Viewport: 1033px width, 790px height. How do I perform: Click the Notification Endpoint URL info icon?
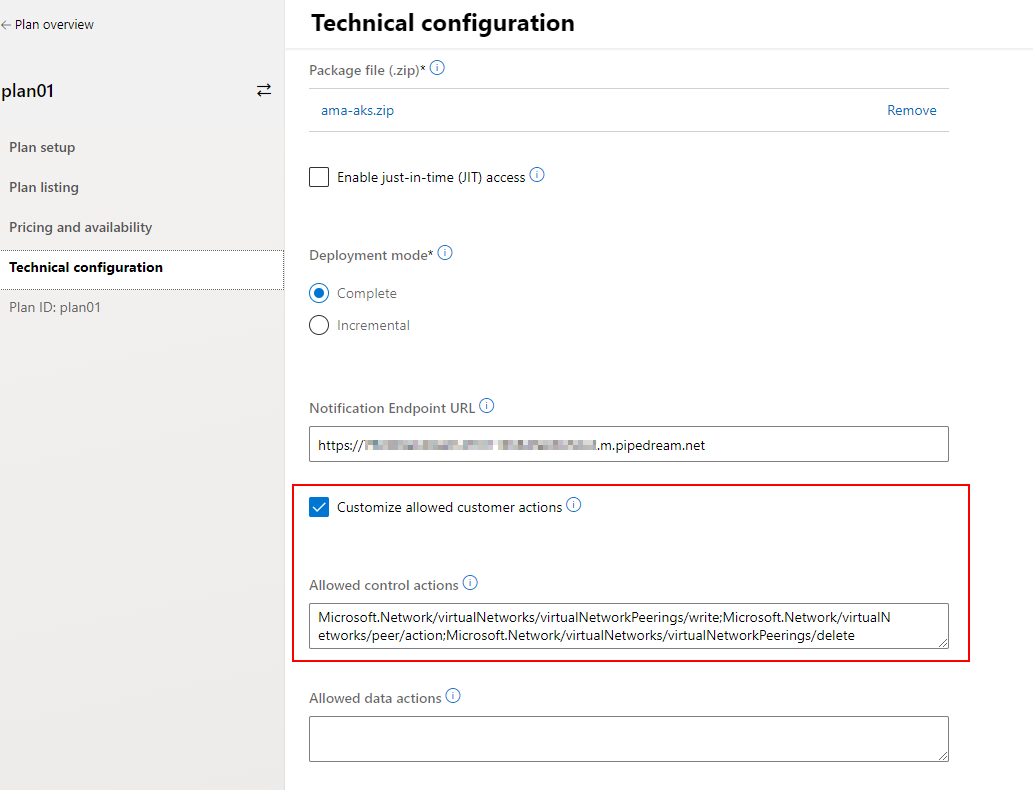487,406
